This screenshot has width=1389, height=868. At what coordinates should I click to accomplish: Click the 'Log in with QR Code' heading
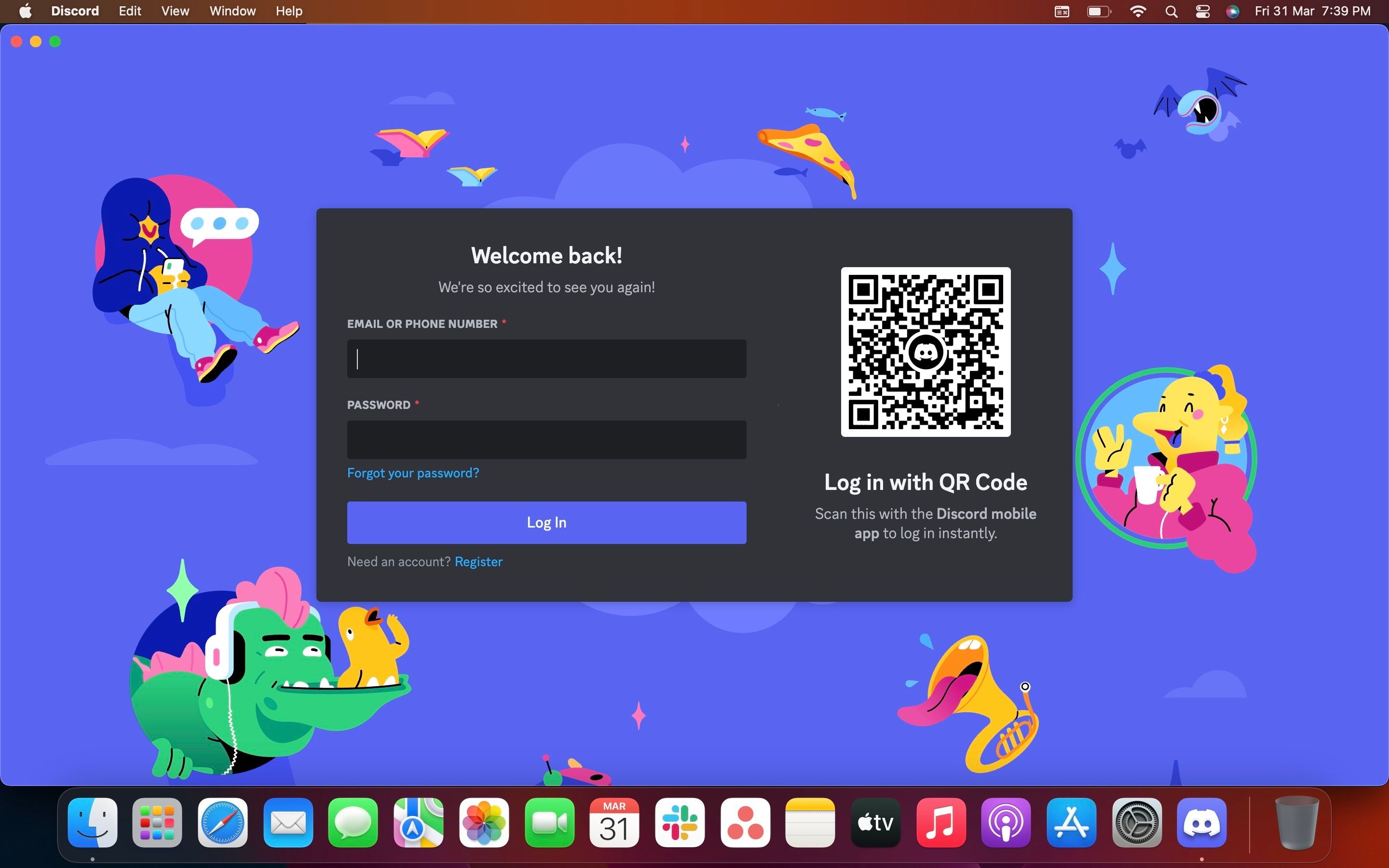coord(925,482)
